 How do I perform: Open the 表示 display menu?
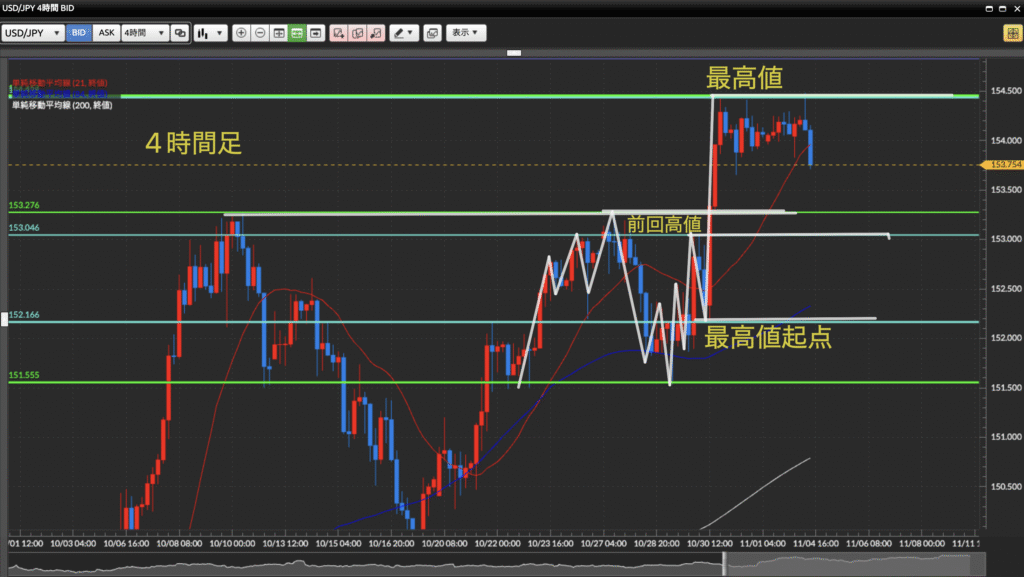[x=466, y=33]
